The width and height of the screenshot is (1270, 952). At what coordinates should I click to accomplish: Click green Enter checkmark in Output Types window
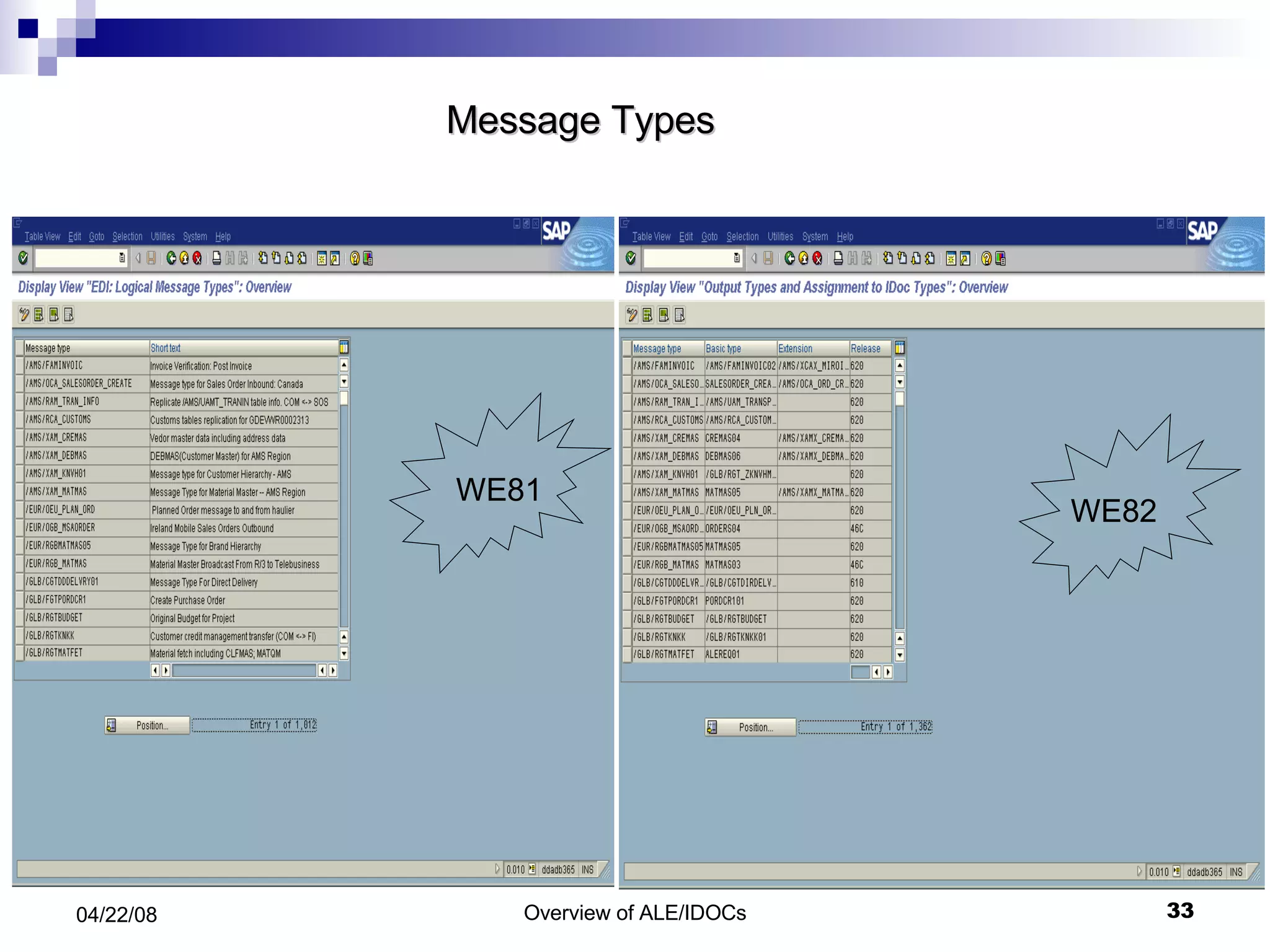tap(631, 258)
